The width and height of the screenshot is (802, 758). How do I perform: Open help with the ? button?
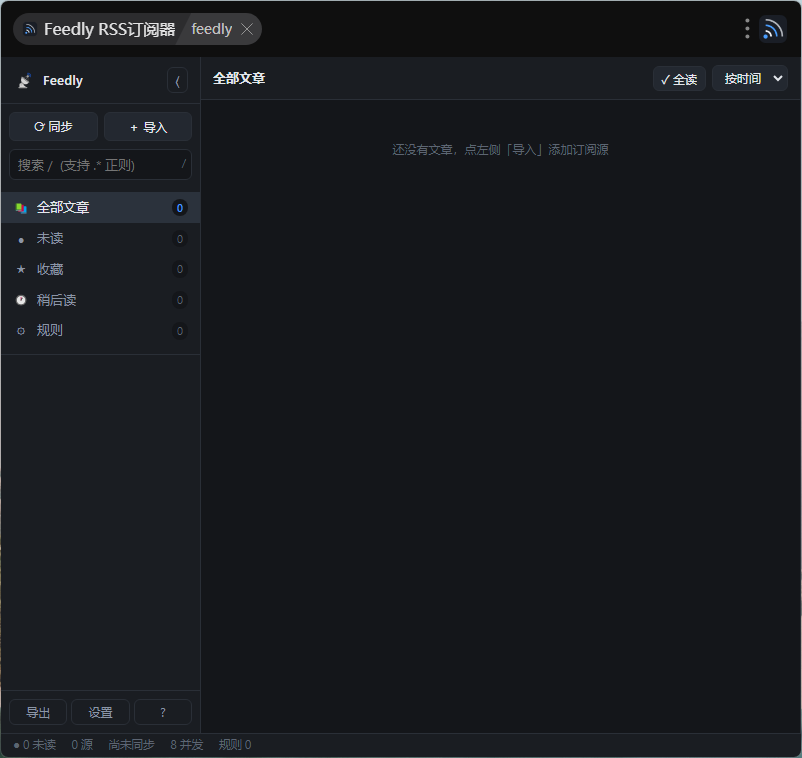click(163, 712)
